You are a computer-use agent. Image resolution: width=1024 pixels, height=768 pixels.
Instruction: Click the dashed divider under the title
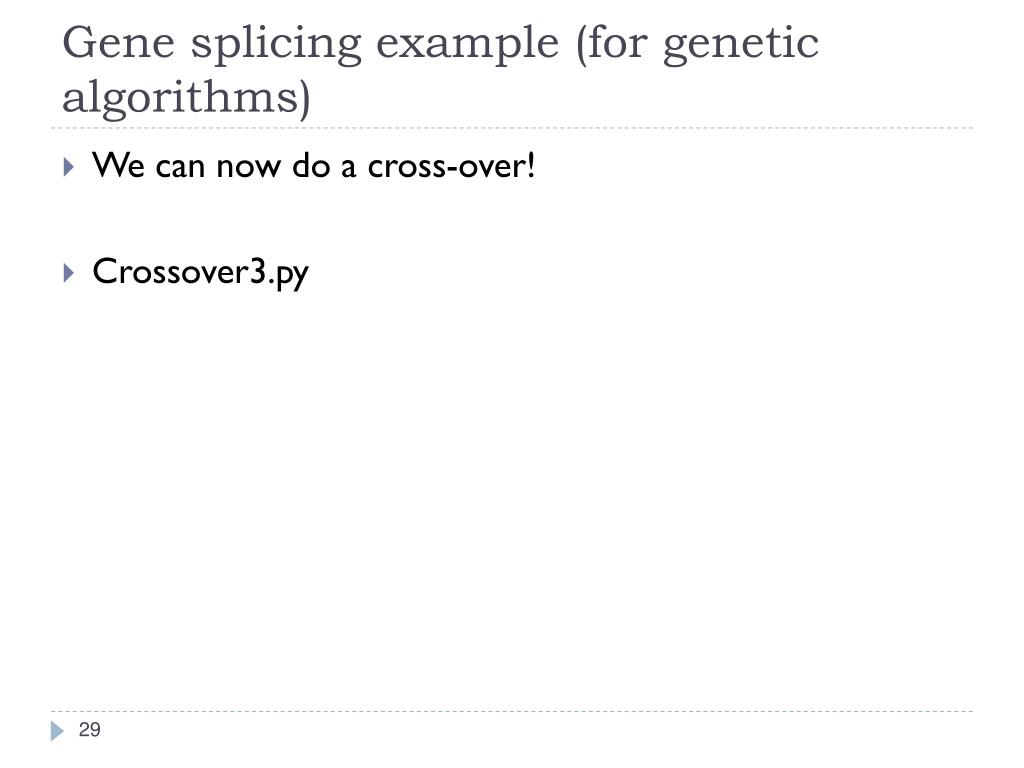512,128
